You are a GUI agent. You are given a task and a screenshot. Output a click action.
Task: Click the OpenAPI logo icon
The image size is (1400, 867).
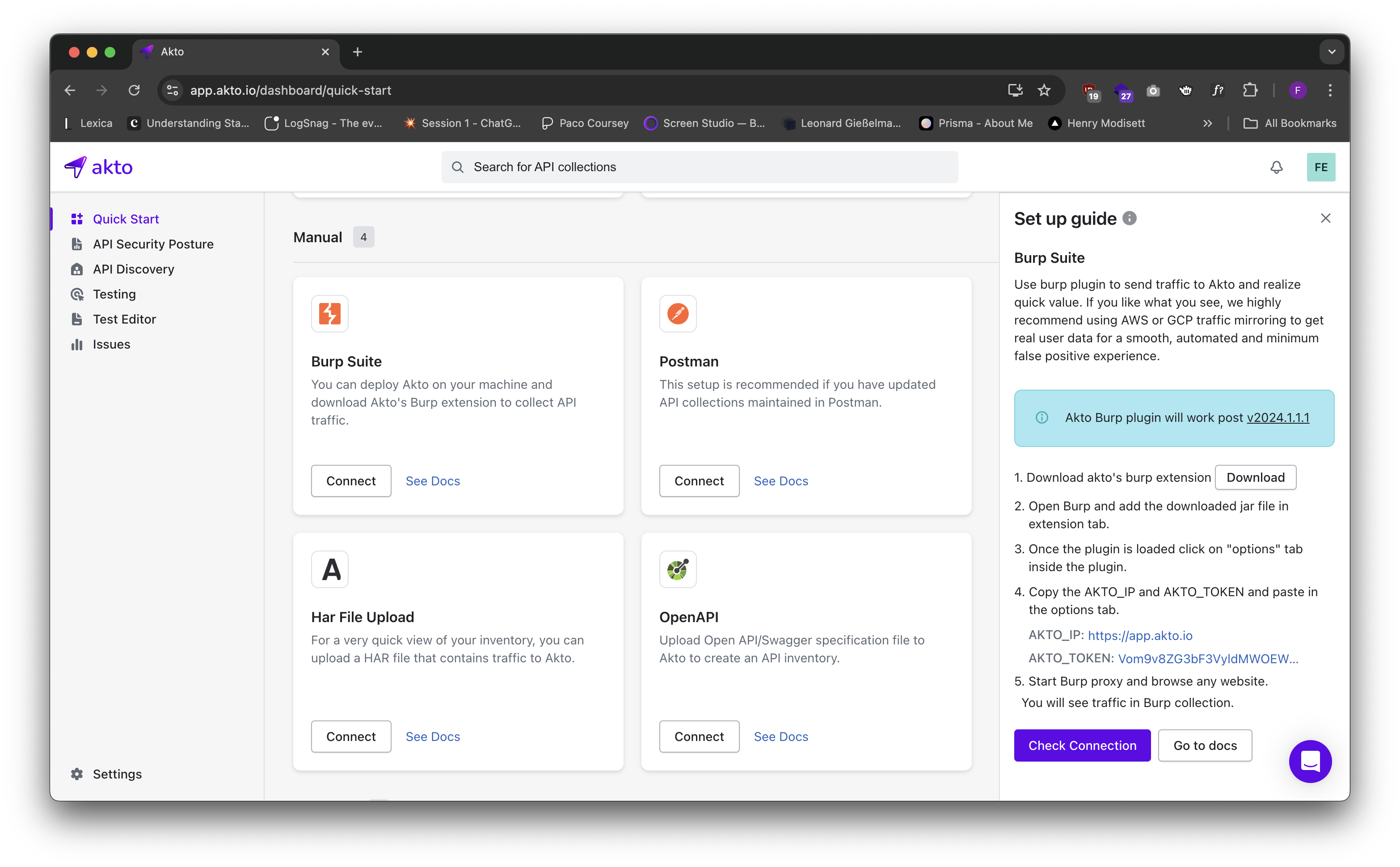pyautogui.click(x=677, y=569)
